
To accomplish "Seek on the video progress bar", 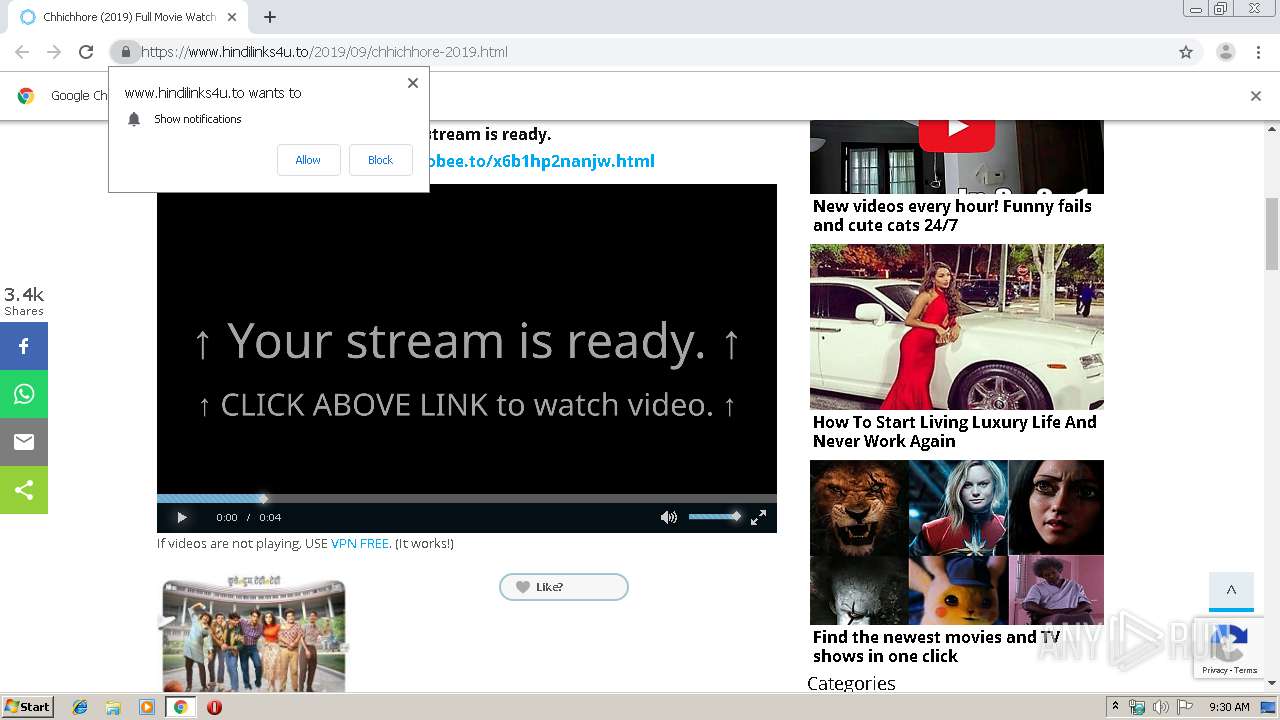I will tap(467, 498).
